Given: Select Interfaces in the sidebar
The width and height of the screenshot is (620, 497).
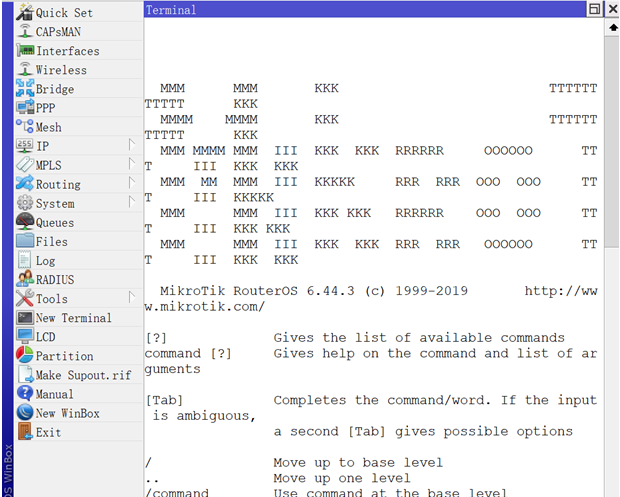Looking at the screenshot, I should click(68, 51).
